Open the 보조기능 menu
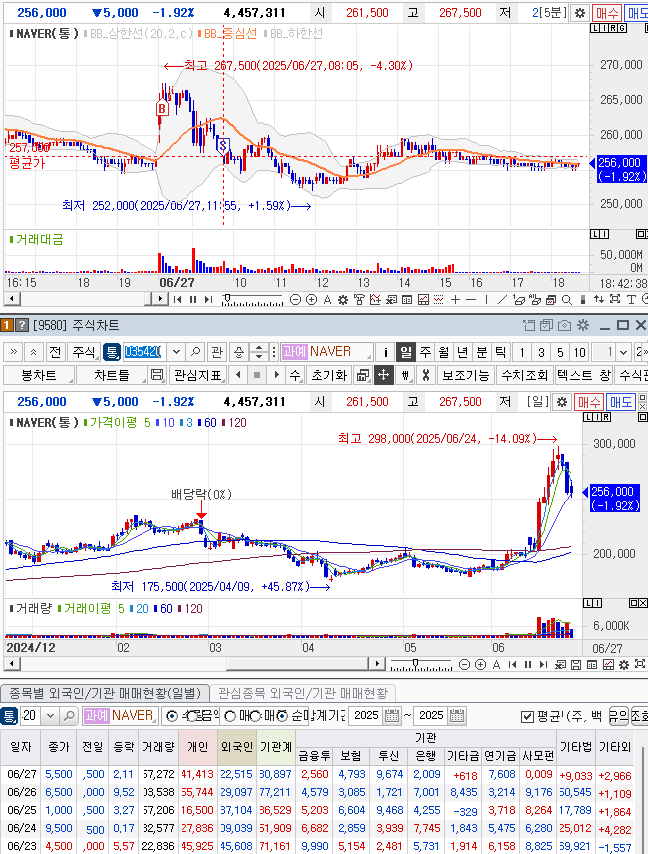 tap(466, 375)
